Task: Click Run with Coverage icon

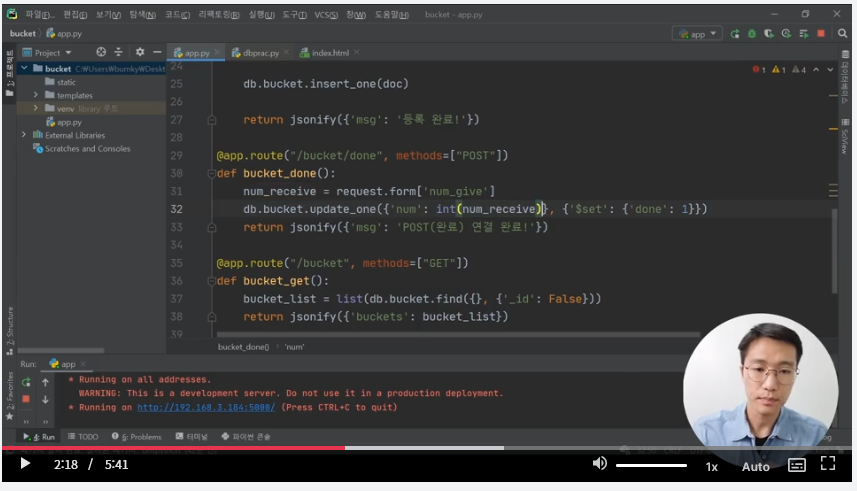Action: [769, 34]
